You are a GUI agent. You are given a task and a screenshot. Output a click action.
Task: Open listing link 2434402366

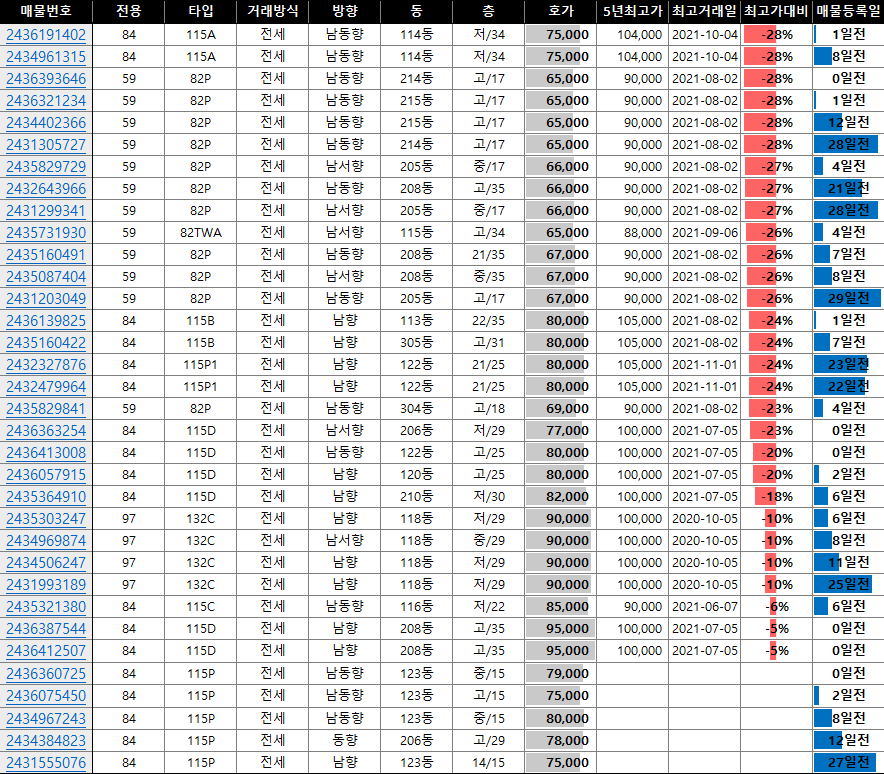point(46,123)
